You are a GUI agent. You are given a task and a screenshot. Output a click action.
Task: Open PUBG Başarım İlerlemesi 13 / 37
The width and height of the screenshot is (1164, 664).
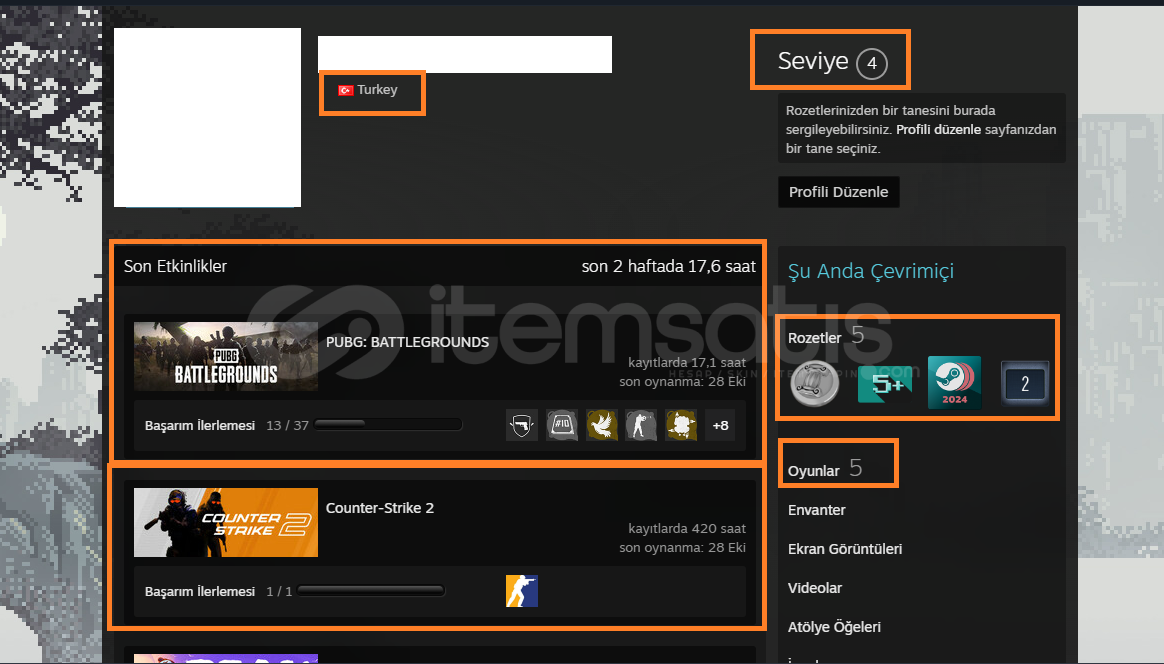(226, 426)
